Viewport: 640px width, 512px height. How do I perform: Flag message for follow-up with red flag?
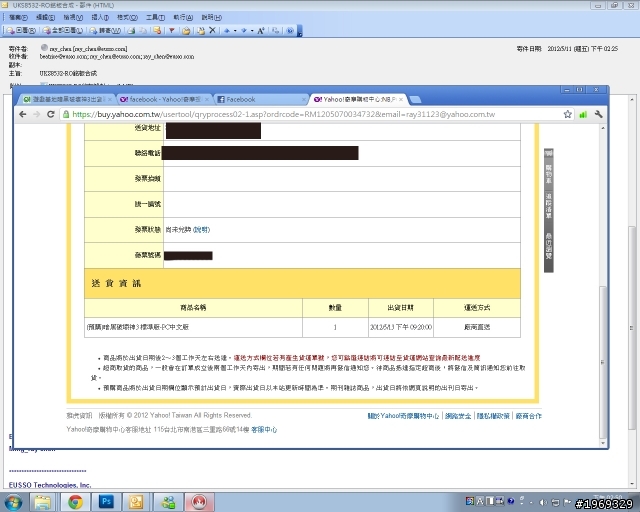click(x=172, y=31)
